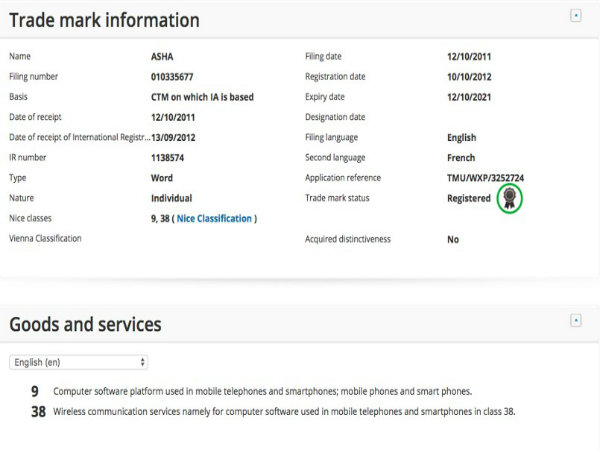Open the English (en) language dropdown
The height and width of the screenshot is (450, 600).
coord(78,362)
